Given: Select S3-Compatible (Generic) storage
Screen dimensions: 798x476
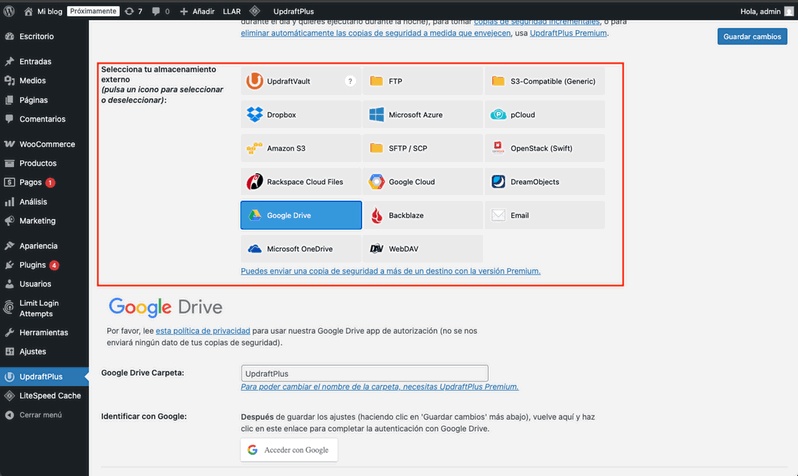Looking at the screenshot, I should coord(545,81).
